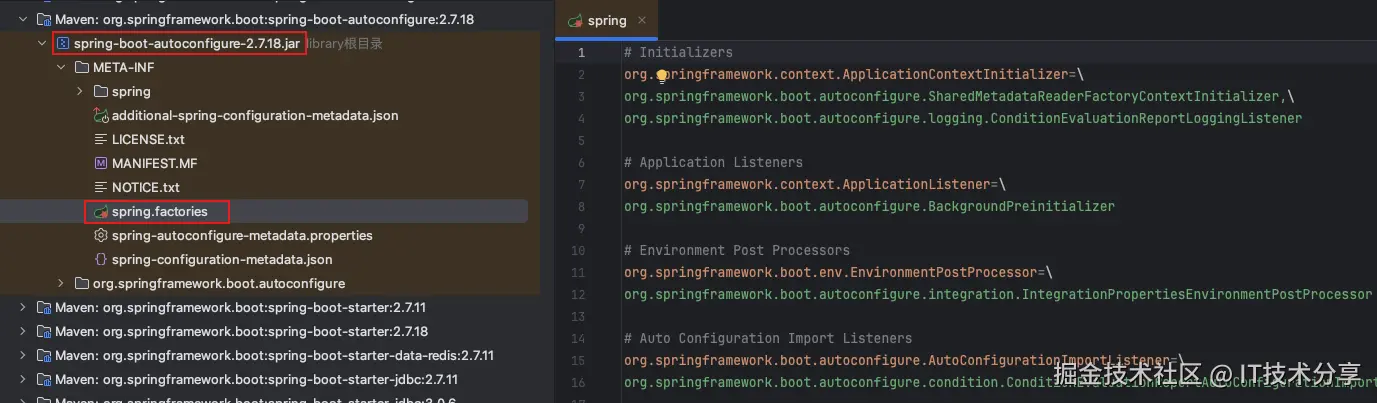Expand the spring folder under META-INF

(x=80, y=92)
